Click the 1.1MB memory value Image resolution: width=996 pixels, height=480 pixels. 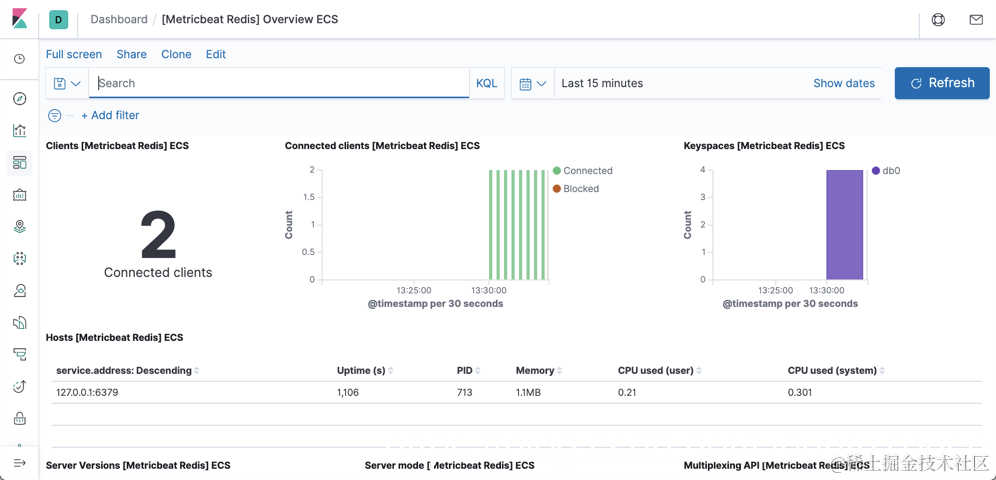(528, 392)
